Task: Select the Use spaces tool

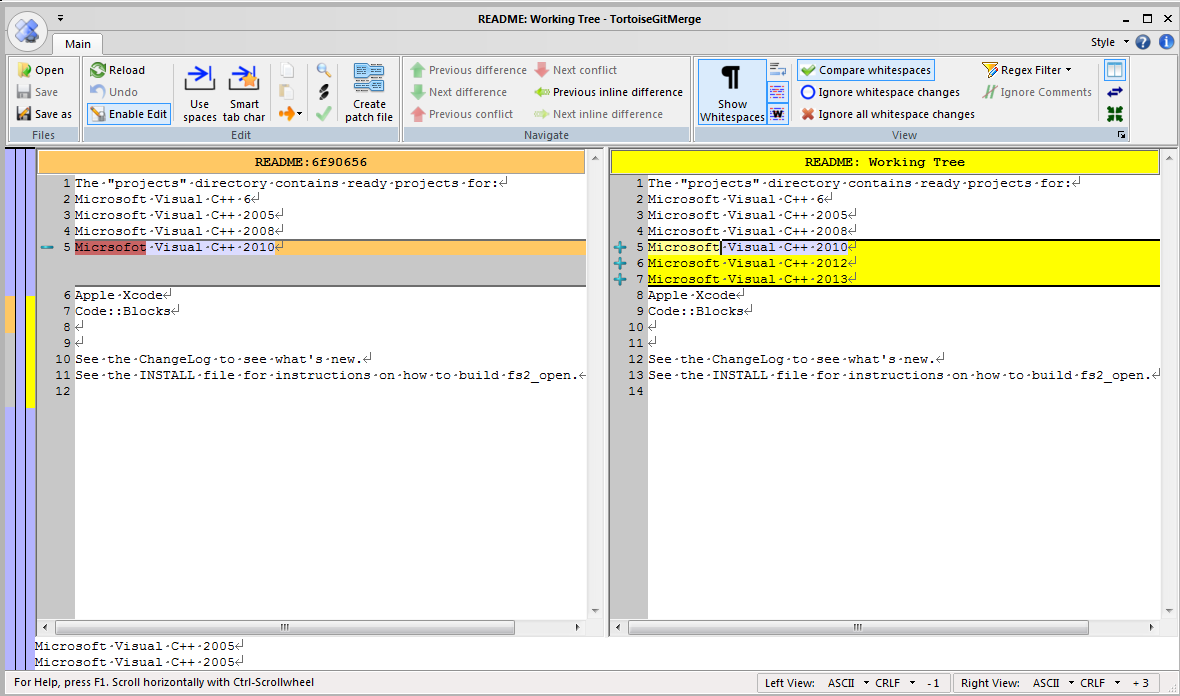Action: tap(200, 78)
